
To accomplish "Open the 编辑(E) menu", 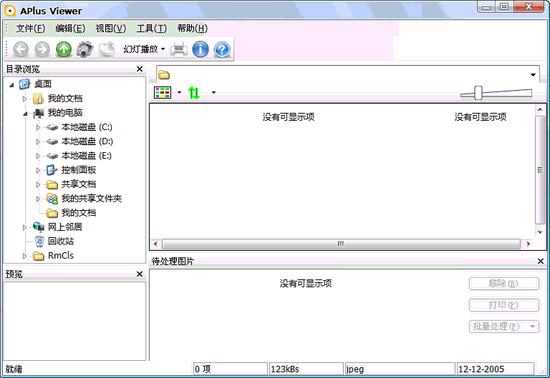I will click(70, 28).
